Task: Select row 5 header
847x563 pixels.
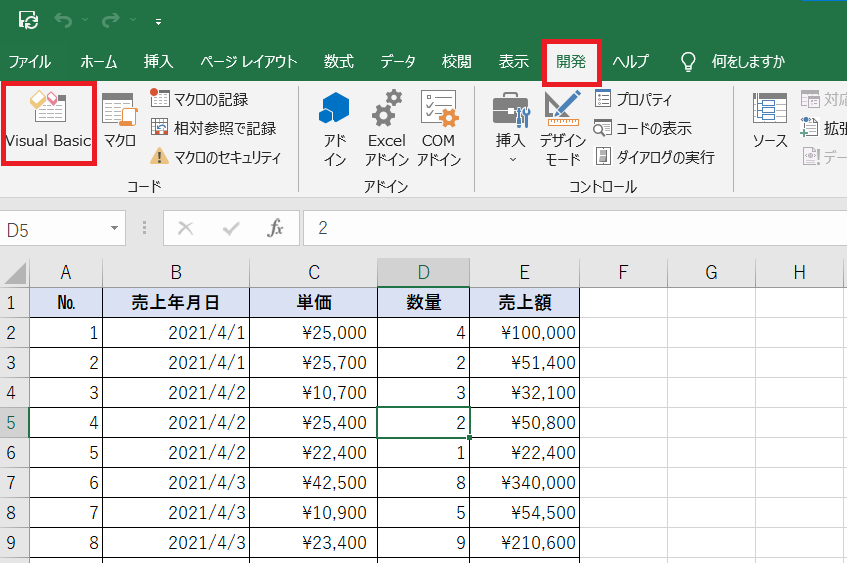Action: coord(14,423)
